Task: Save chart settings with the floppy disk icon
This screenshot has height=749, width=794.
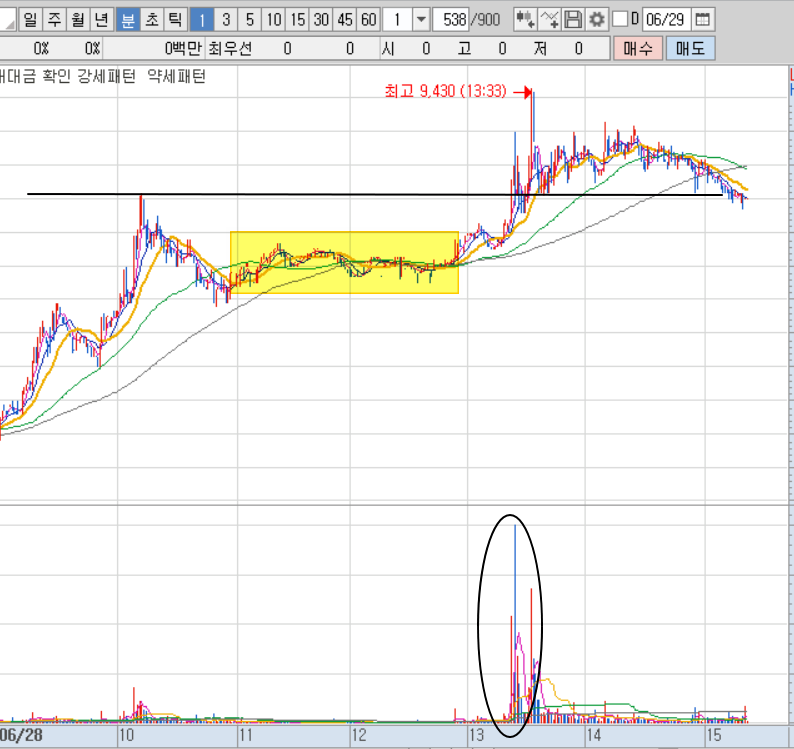Action: [573, 20]
